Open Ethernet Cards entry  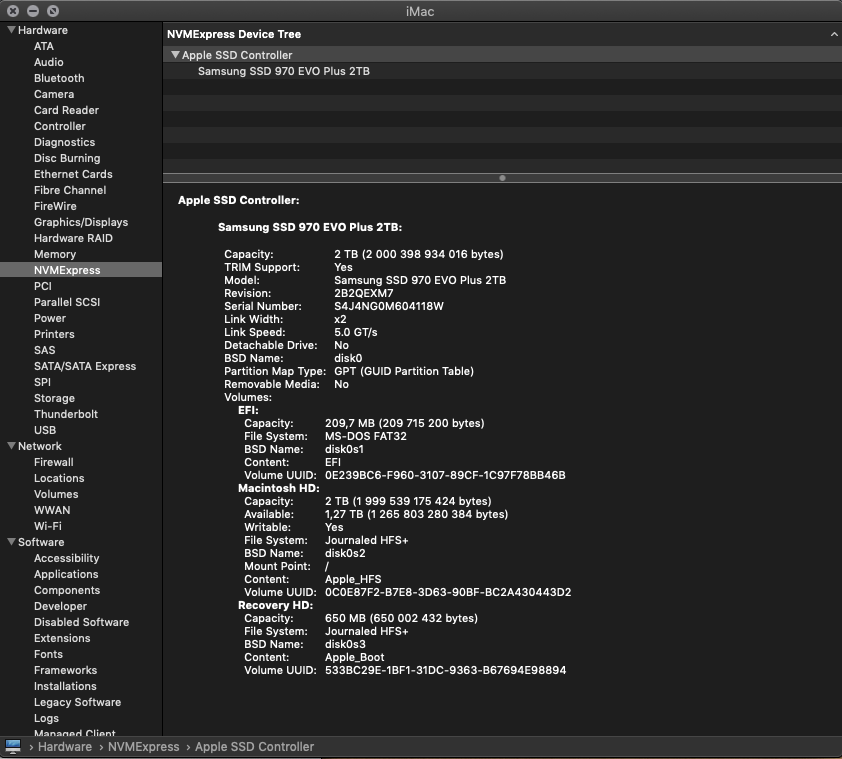(x=73, y=174)
